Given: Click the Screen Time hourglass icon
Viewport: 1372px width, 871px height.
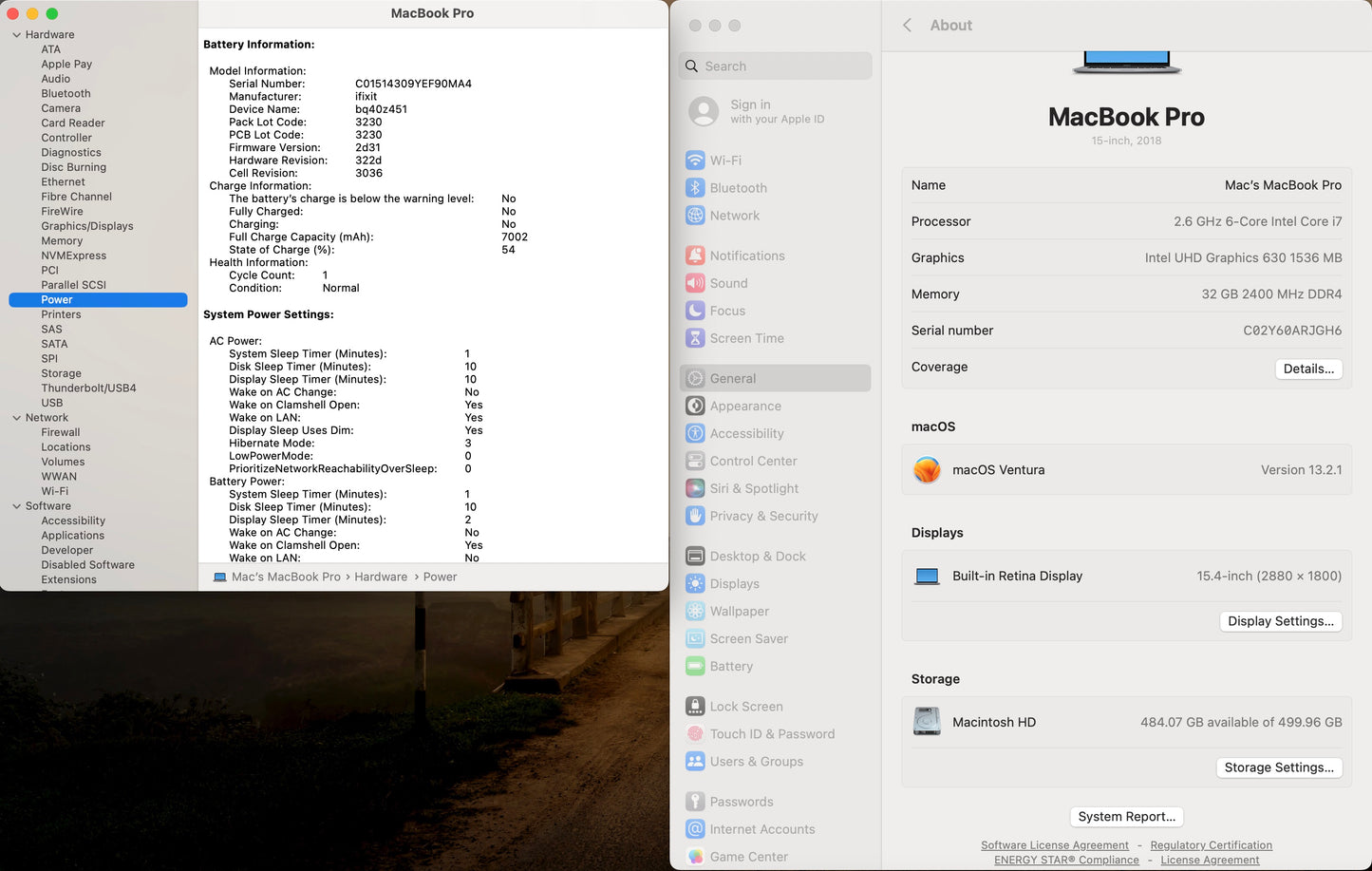Looking at the screenshot, I should pyautogui.click(x=695, y=338).
